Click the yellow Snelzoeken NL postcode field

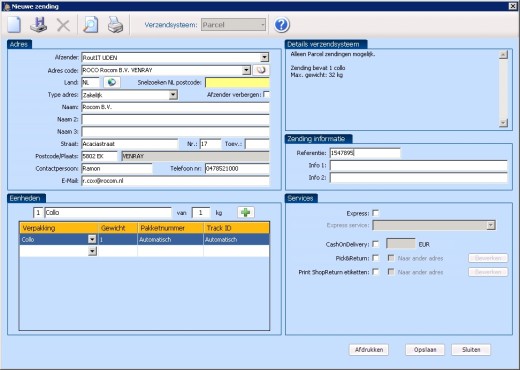tap(237, 82)
